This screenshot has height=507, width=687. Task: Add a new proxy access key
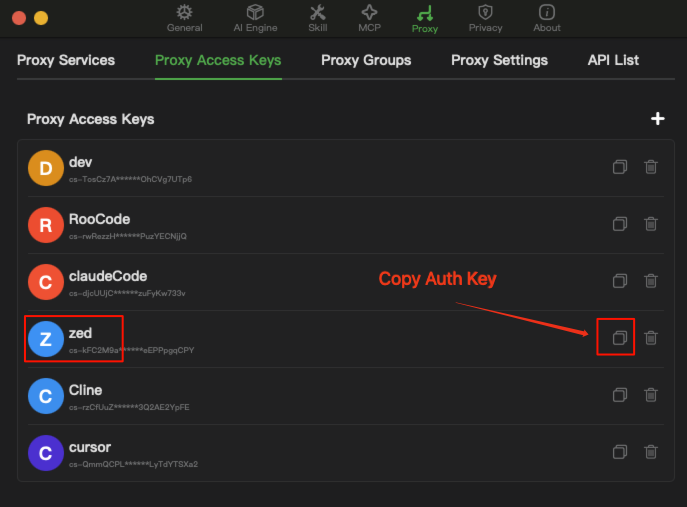657,118
